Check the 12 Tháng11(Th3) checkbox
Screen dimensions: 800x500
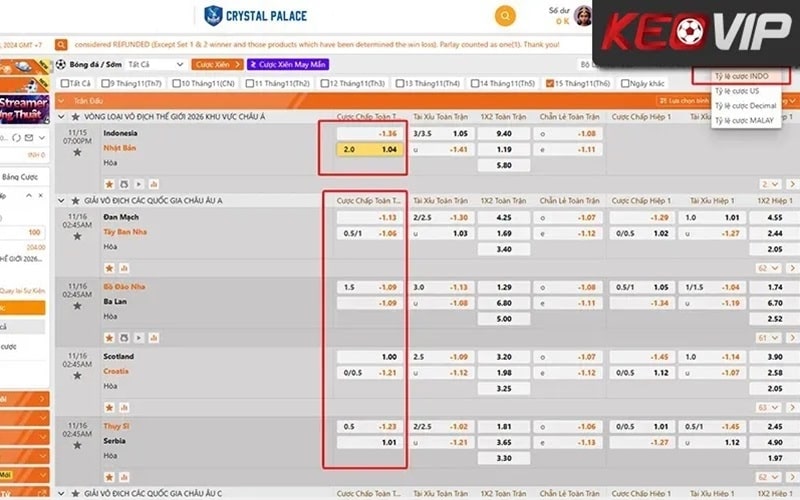click(324, 83)
